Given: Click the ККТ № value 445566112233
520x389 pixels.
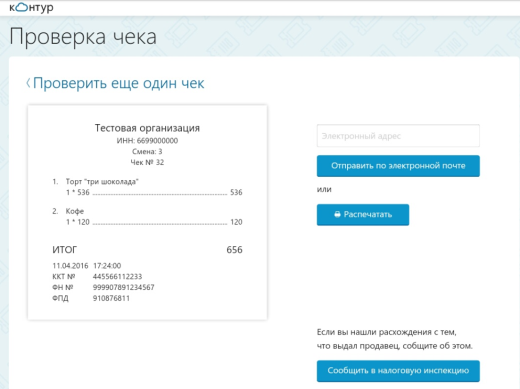Looking at the screenshot, I should (117, 276).
